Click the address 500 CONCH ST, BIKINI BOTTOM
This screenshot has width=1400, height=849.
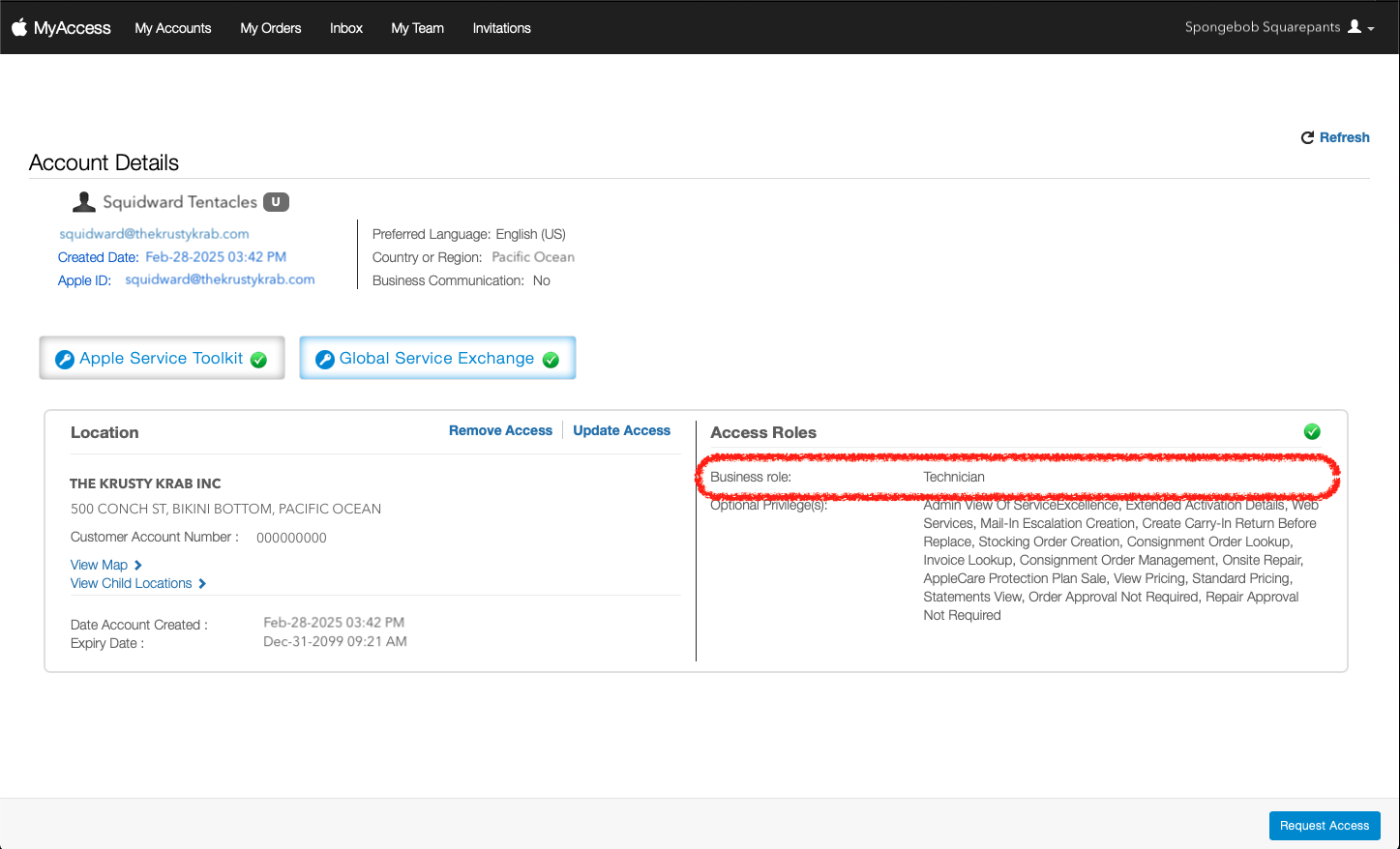[225, 509]
